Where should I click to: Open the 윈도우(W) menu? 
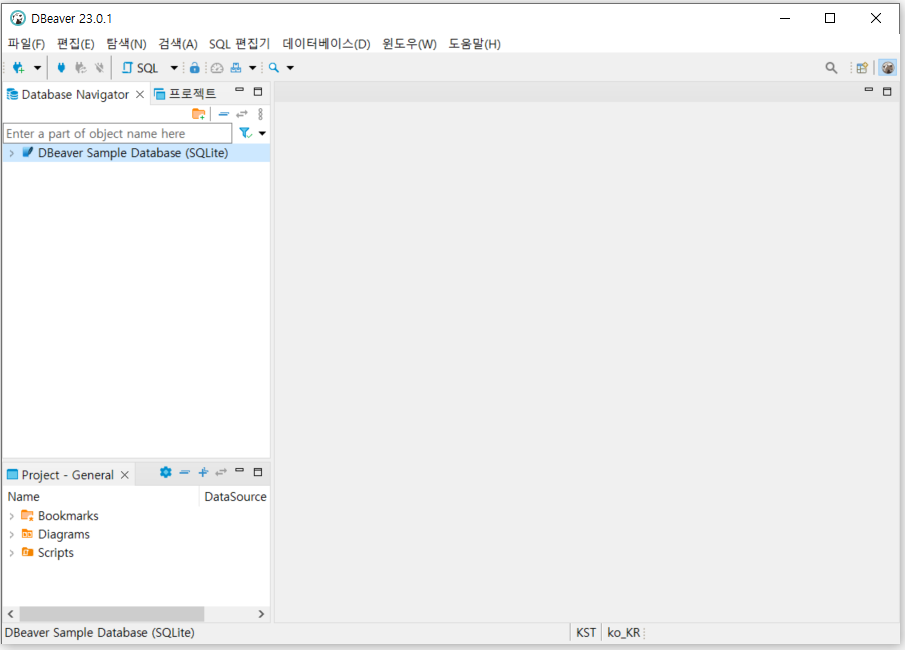(x=409, y=44)
